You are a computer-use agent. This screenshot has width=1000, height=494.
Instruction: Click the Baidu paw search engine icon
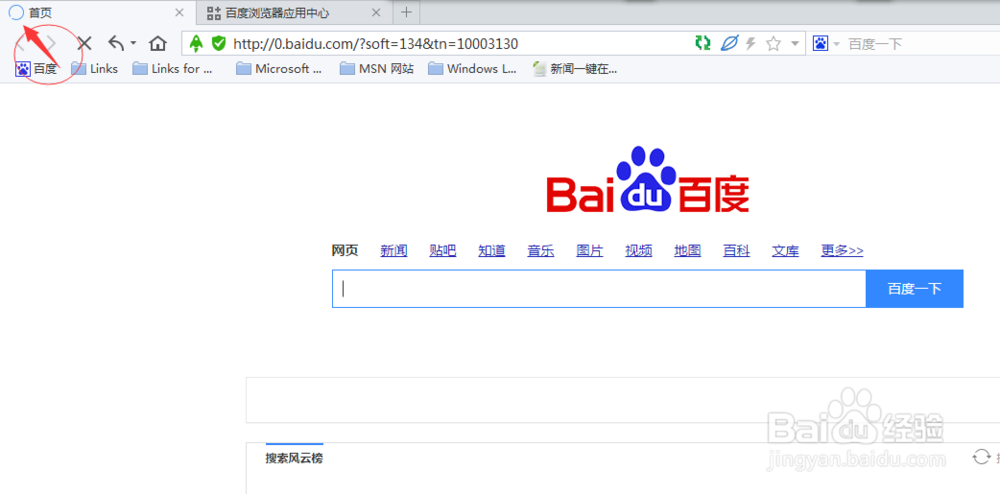click(820, 43)
